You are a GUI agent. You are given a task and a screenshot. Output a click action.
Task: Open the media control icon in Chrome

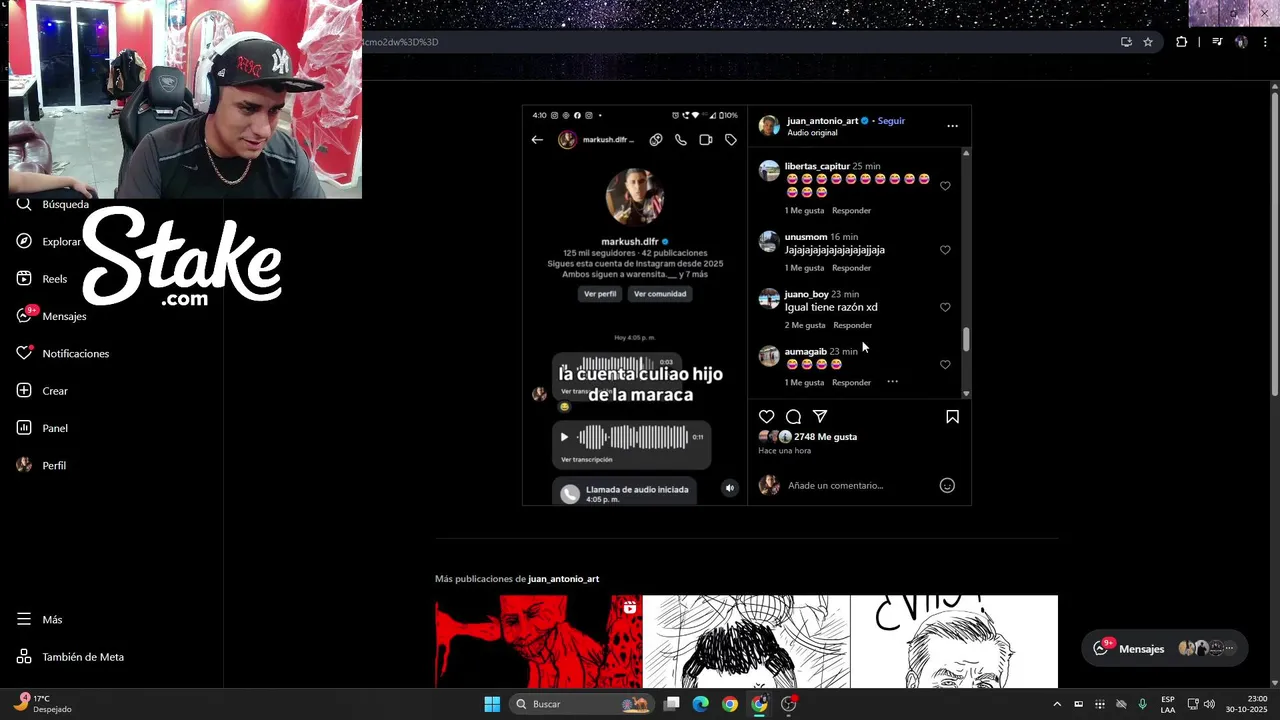pyautogui.click(x=1217, y=42)
